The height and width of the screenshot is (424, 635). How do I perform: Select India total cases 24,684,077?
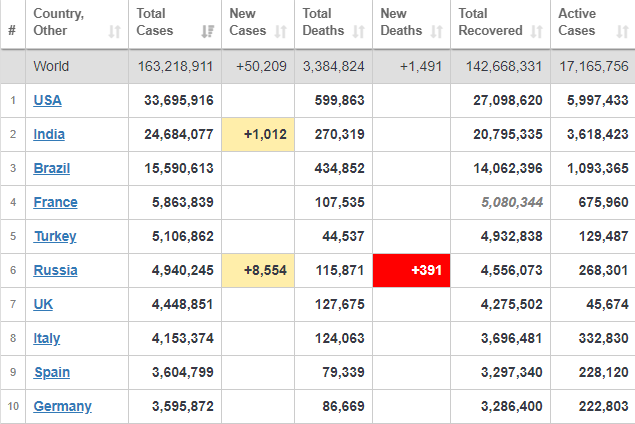[179, 134]
